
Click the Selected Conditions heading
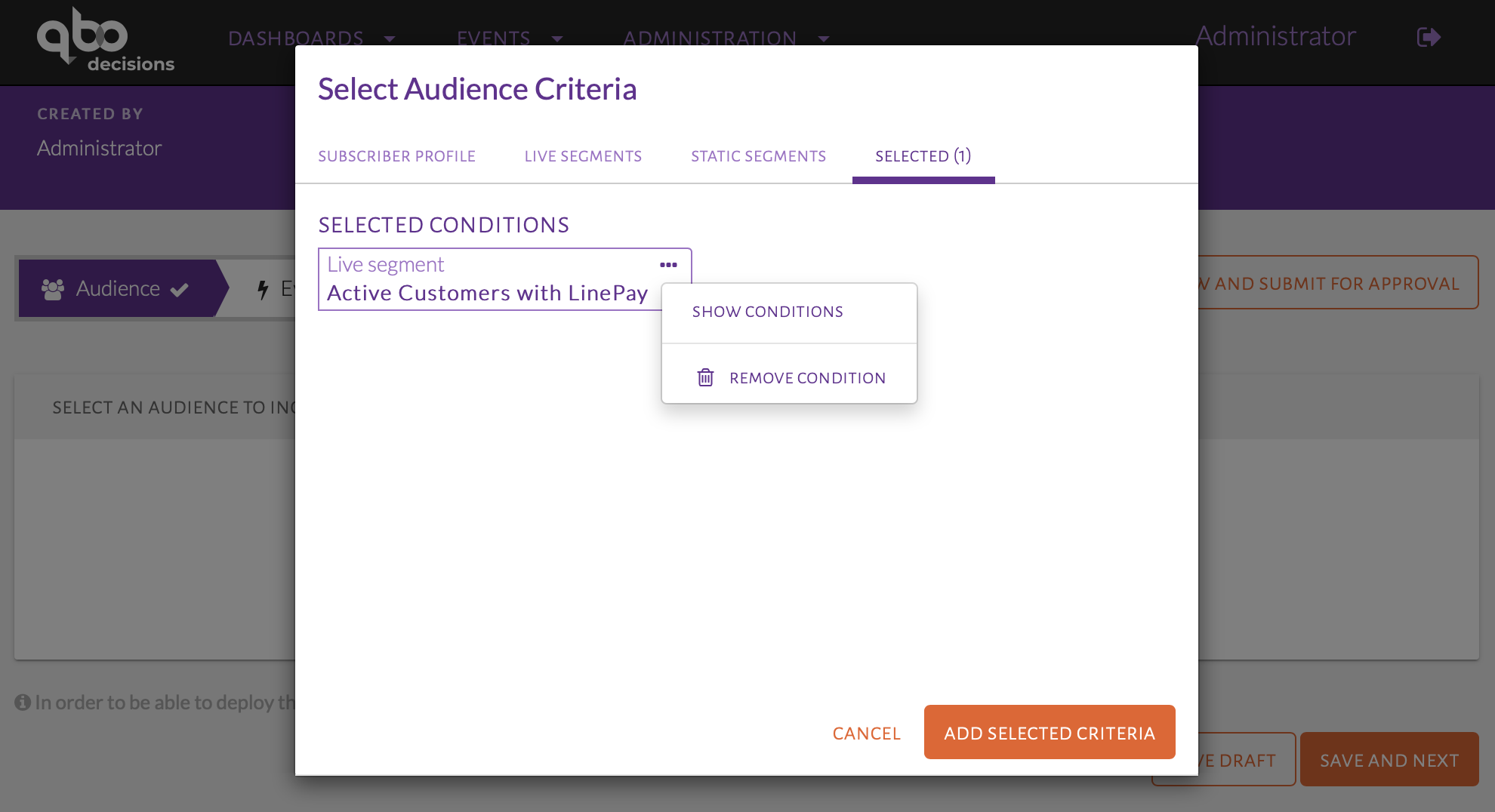tap(444, 225)
